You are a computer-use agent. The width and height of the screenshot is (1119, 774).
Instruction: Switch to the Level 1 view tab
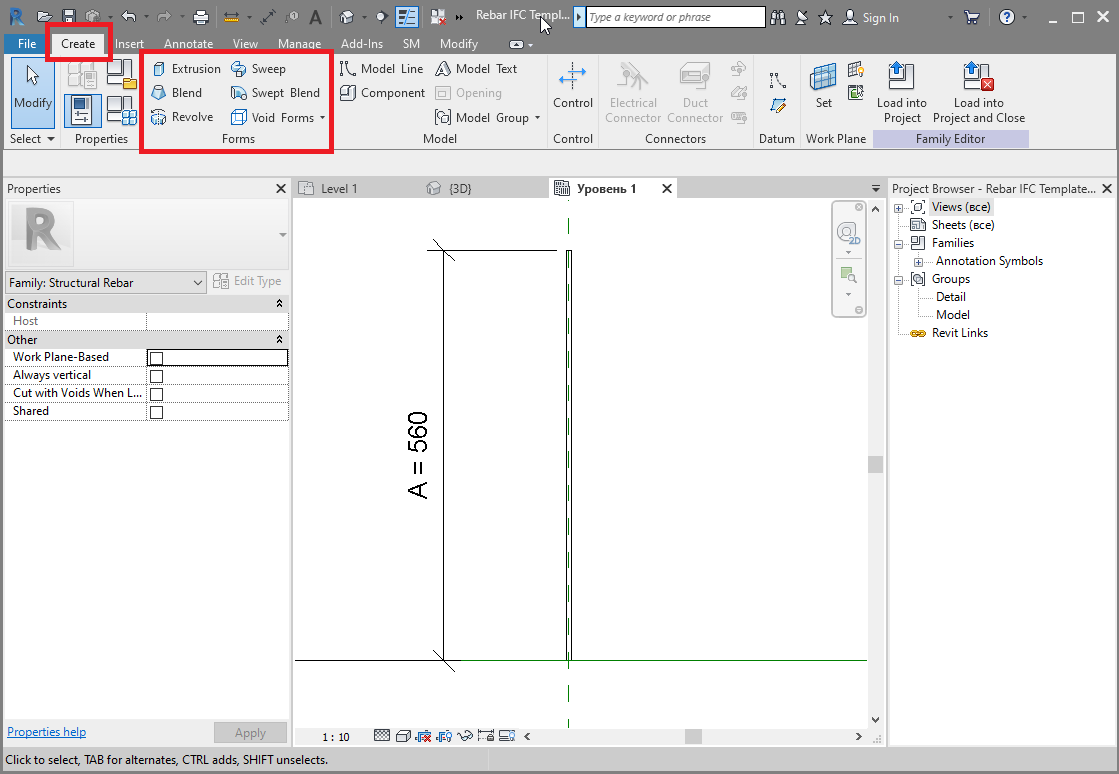337,187
